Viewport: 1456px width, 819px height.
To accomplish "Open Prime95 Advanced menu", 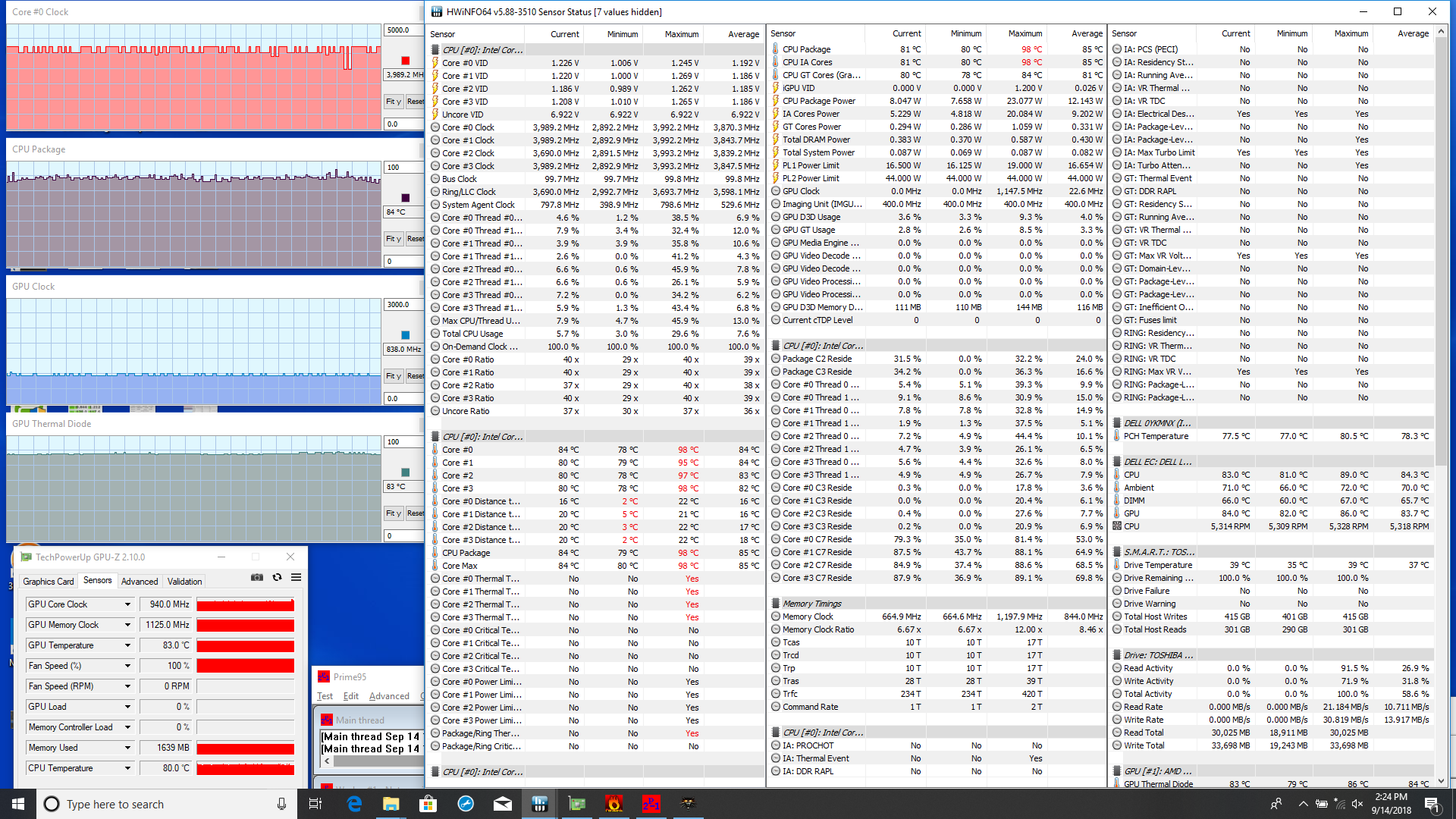I will click(x=389, y=696).
